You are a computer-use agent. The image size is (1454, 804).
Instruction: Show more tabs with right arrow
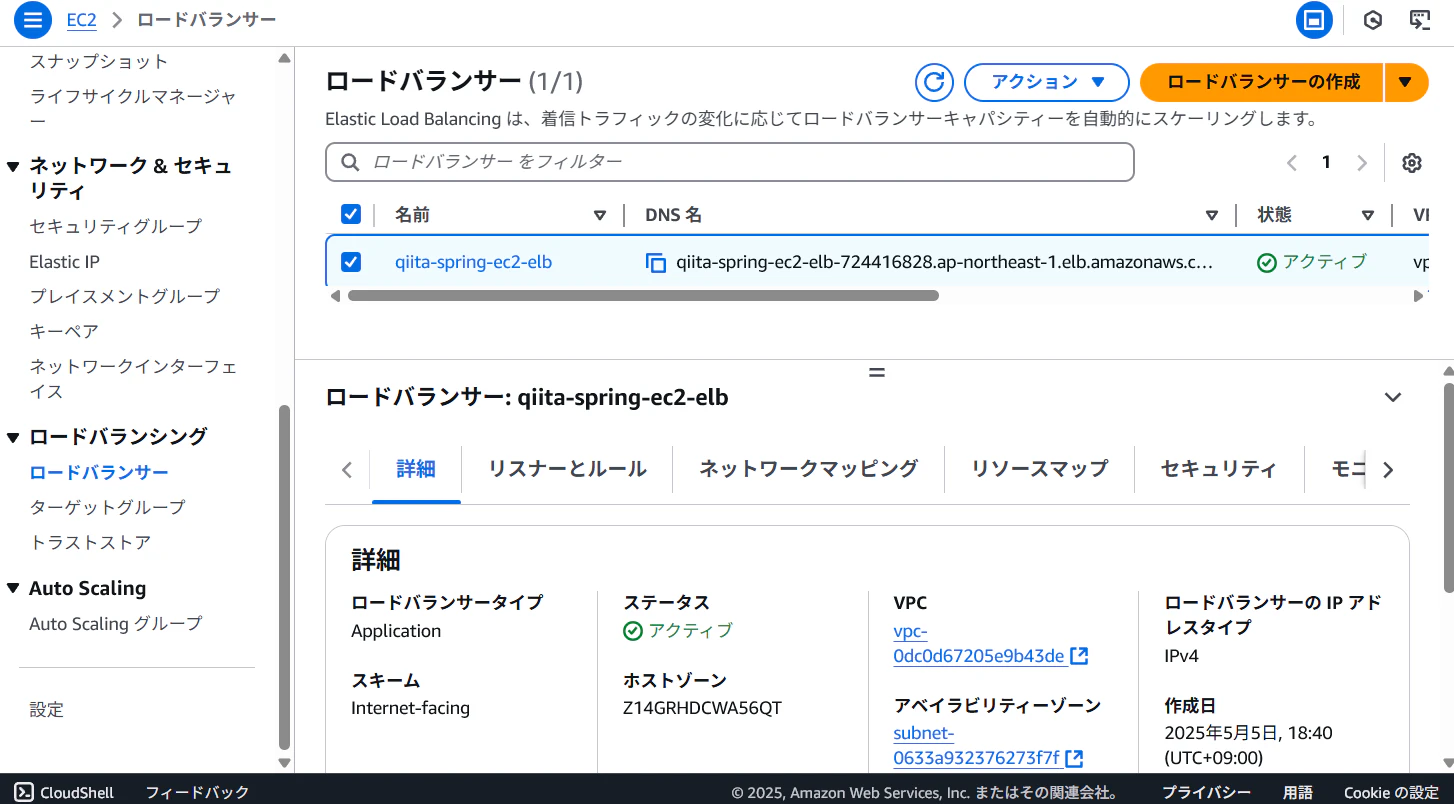pyautogui.click(x=1387, y=470)
